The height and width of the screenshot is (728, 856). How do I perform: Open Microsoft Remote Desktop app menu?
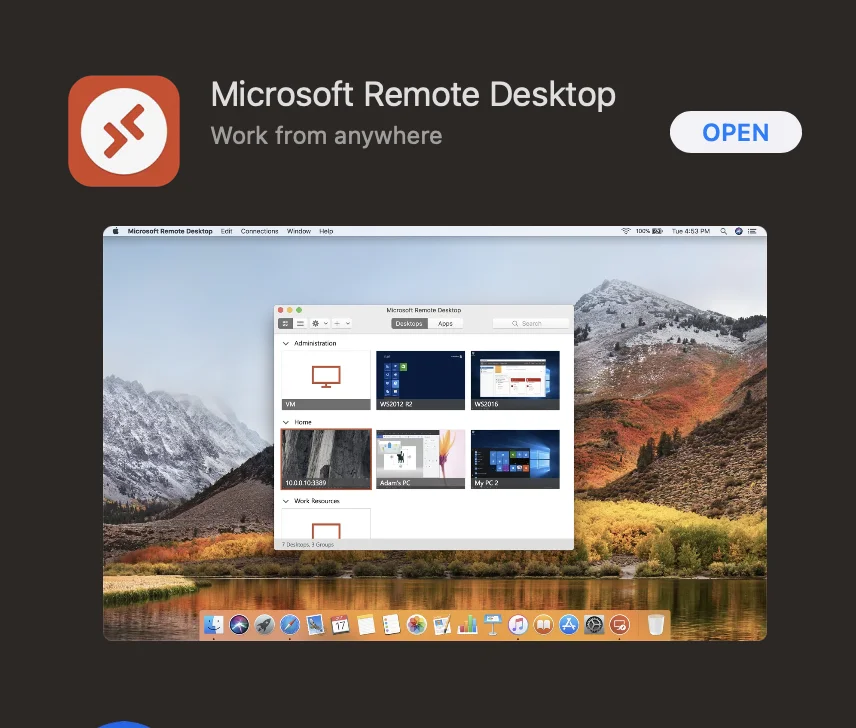(x=170, y=231)
